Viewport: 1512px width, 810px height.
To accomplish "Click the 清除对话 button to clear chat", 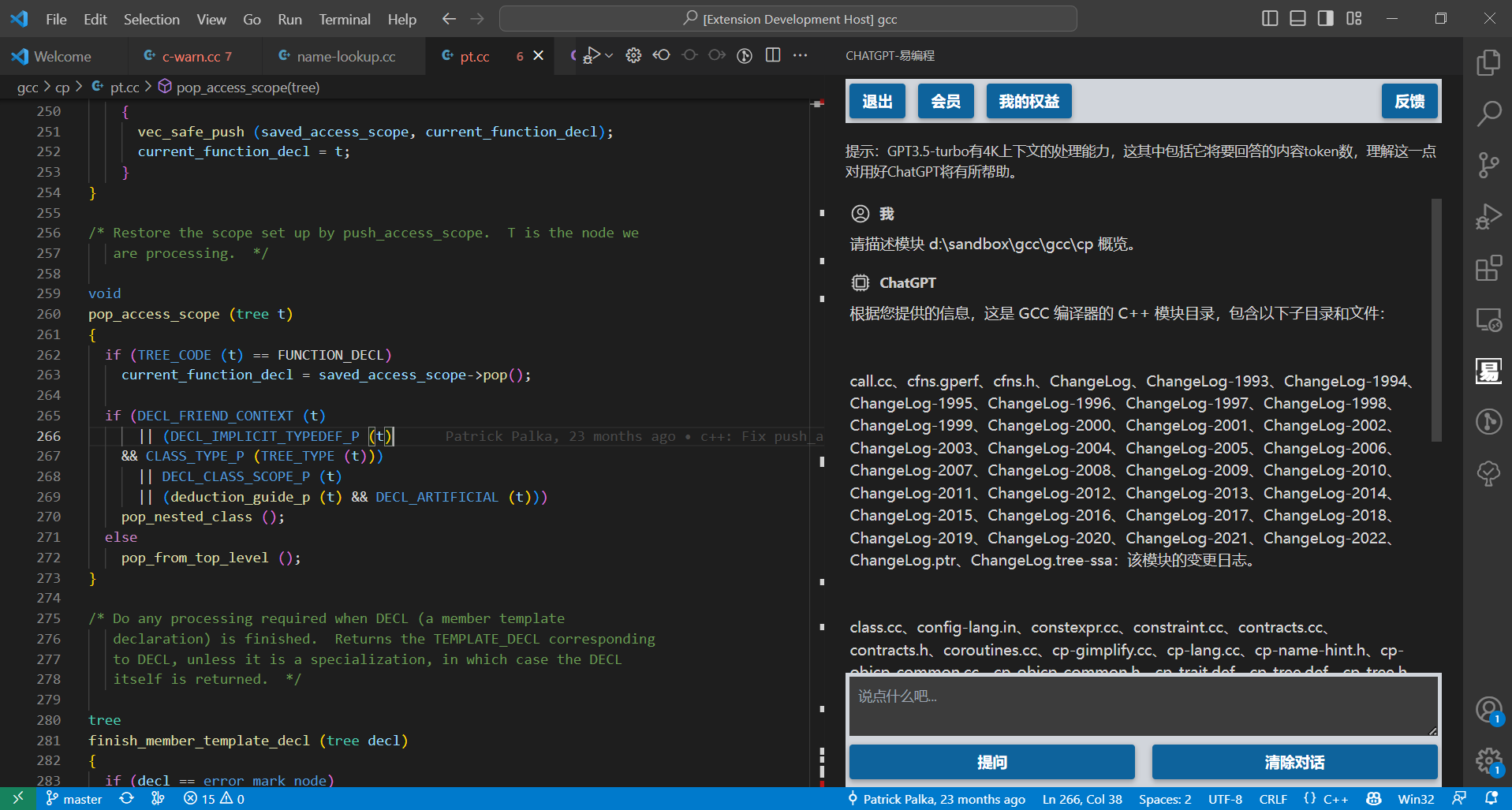I will [x=1294, y=762].
